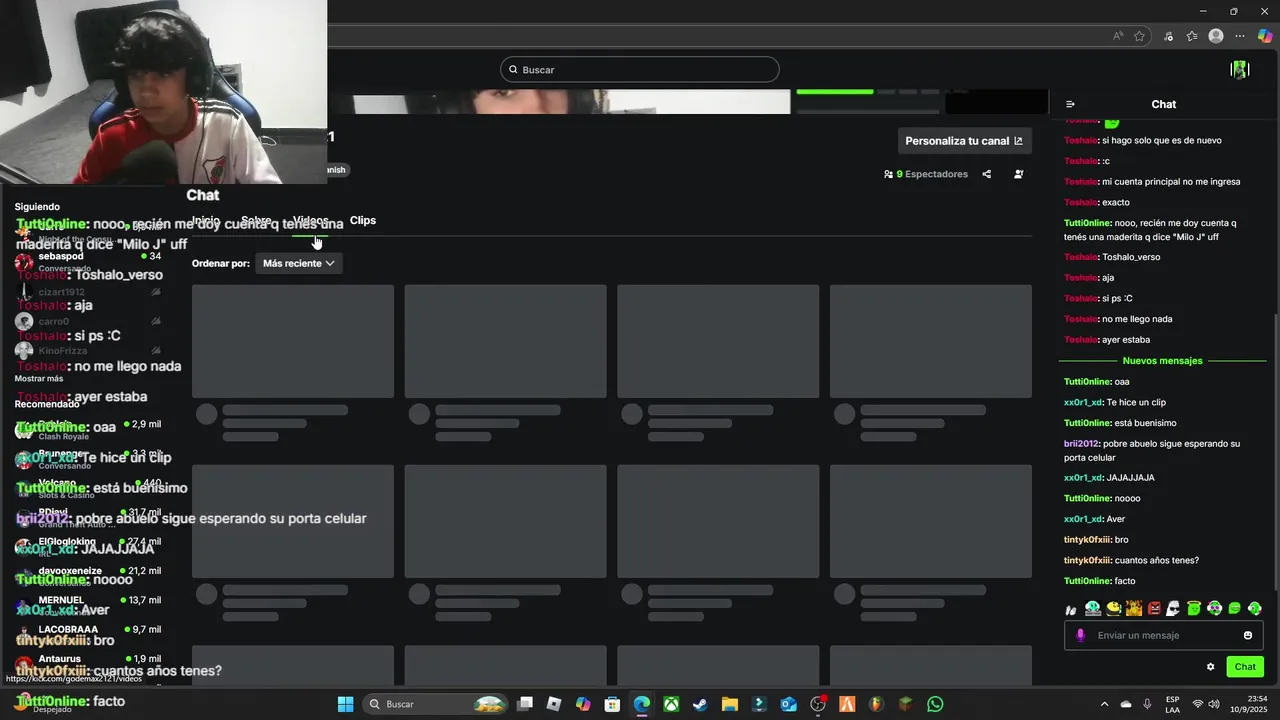Open the Edge media extension icon
The image size is (1280, 720).
(1168, 36)
